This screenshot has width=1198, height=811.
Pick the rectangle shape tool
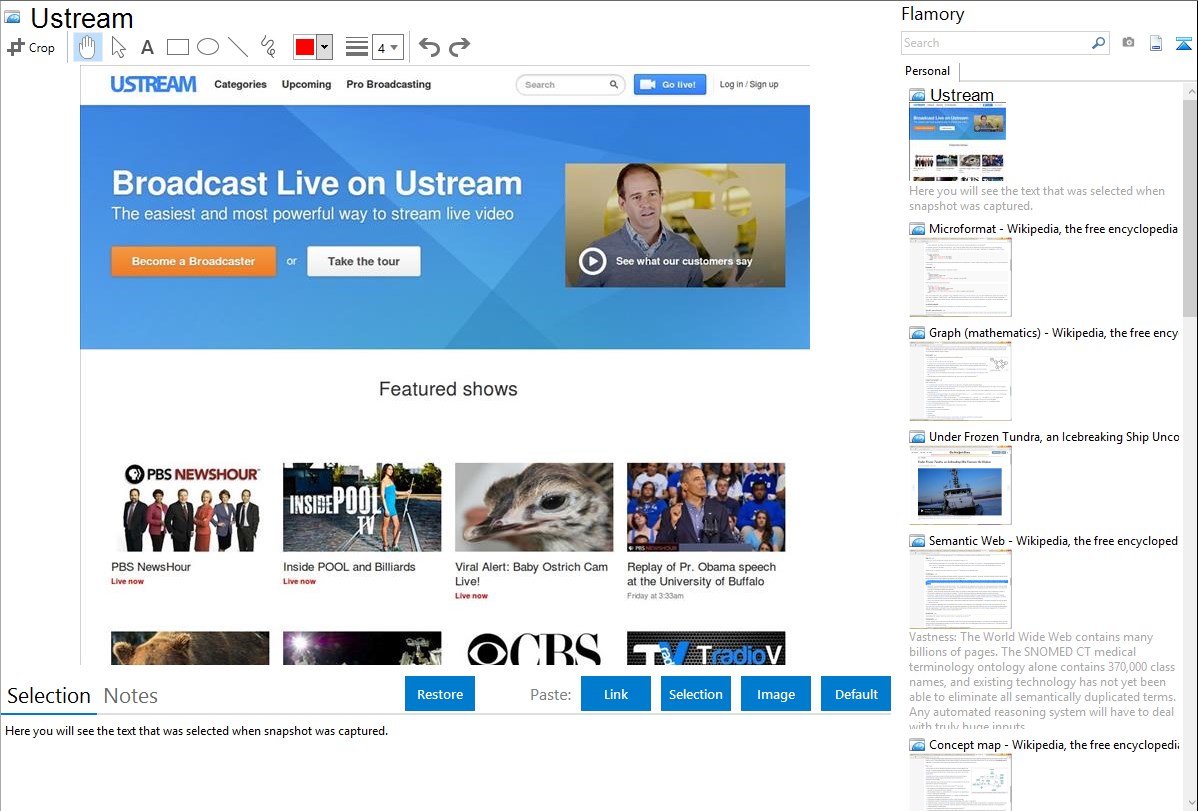click(177, 47)
